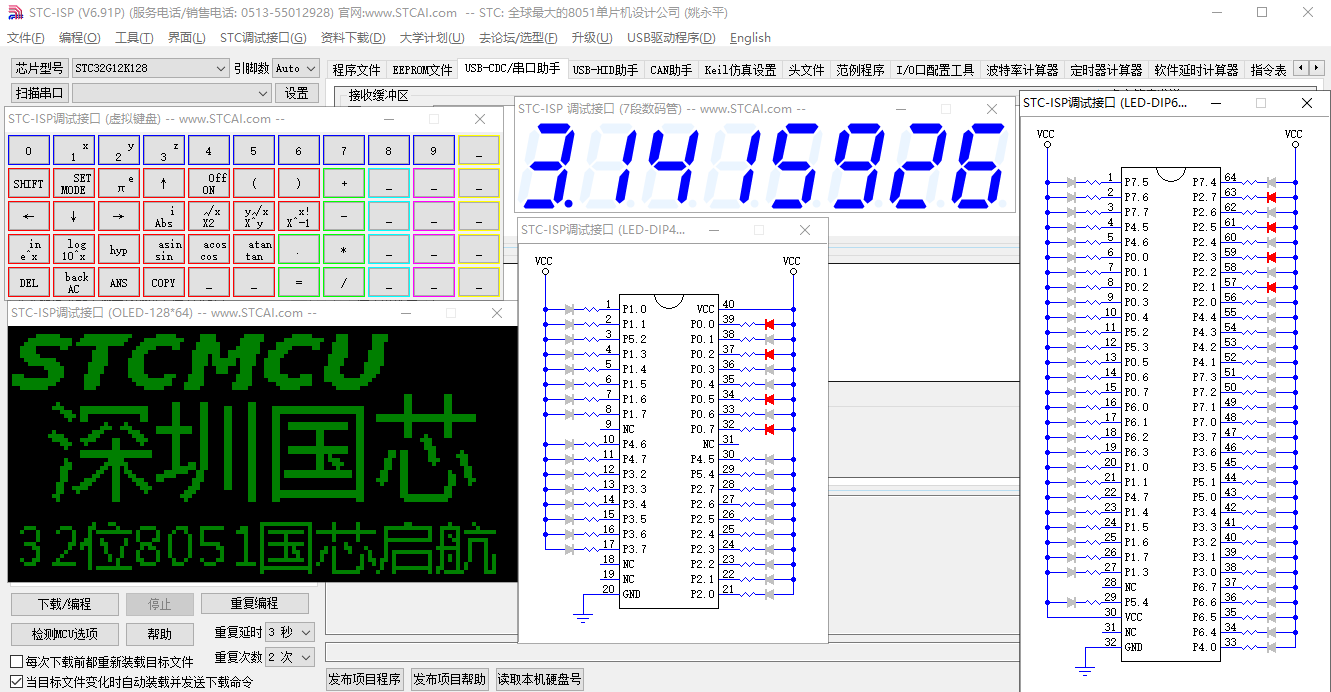Click the equals key on virtual keyboard

299,283
